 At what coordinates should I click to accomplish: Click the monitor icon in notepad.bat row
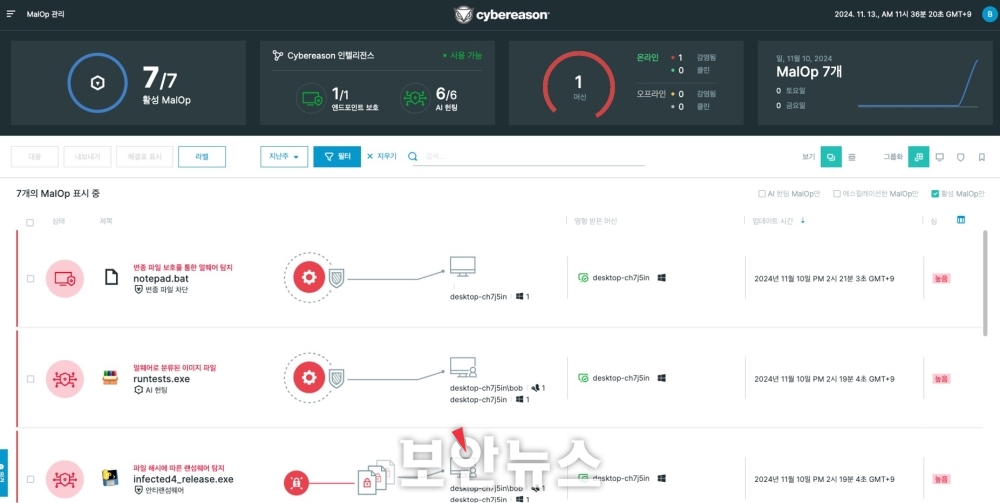[x=462, y=266]
